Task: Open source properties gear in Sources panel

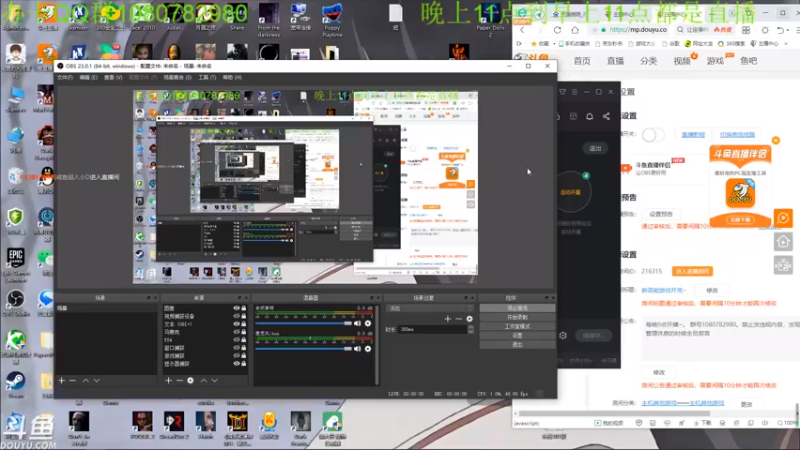Action: coord(190,381)
